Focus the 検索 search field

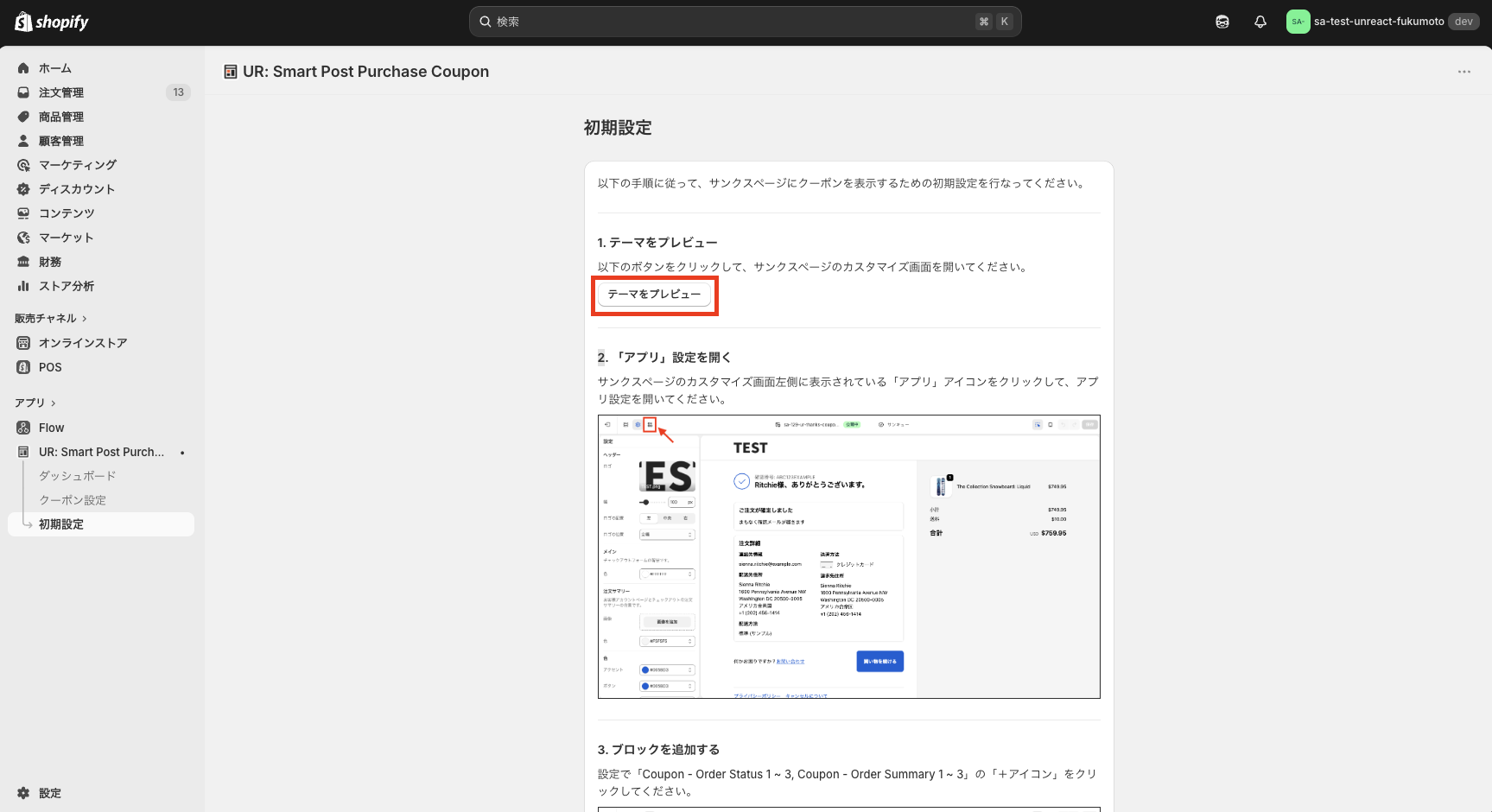(745, 22)
